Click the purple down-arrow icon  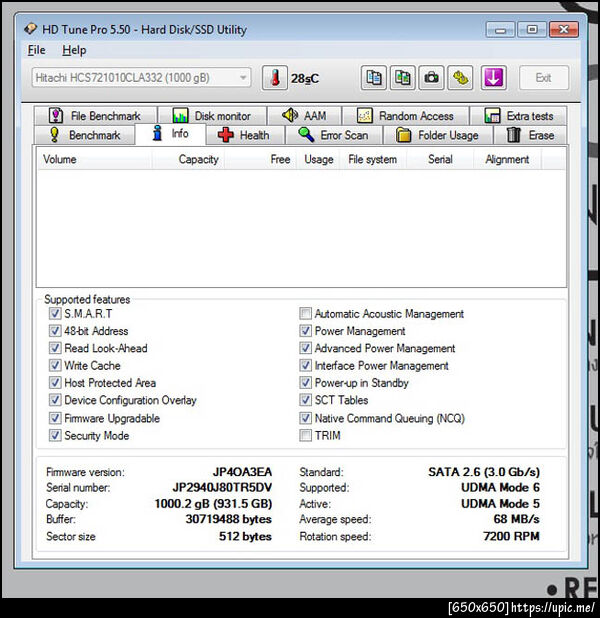[494, 78]
